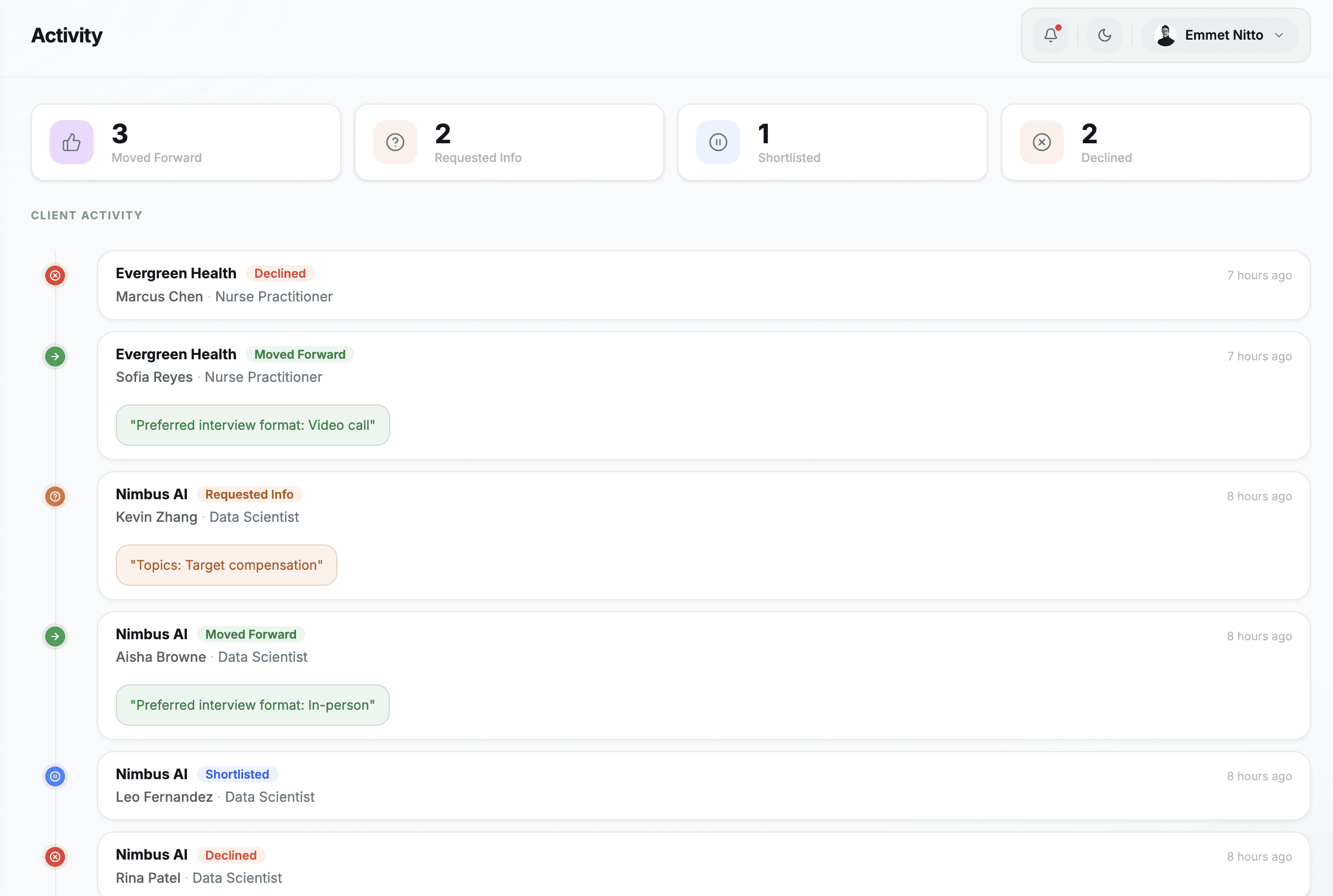The height and width of the screenshot is (896, 1333).
Task: Click Emmet Nitto's profile avatar
Action: (1165, 35)
